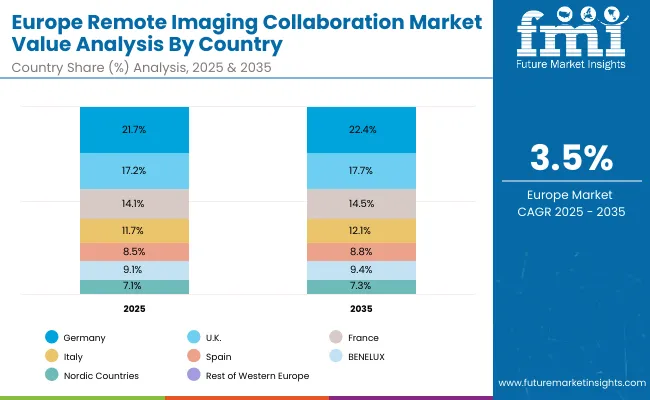Select the Rest of Western Europe label
This screenshot has width=650, height=400.
[257, 376]
